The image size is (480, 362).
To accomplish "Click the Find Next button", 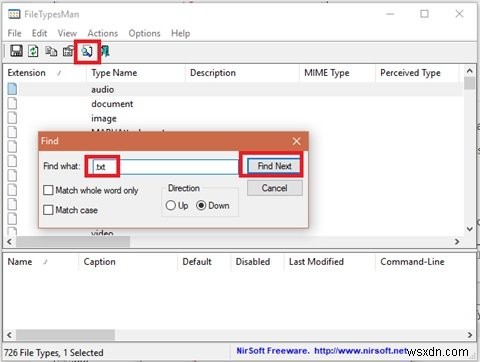I will coord(274,166).
